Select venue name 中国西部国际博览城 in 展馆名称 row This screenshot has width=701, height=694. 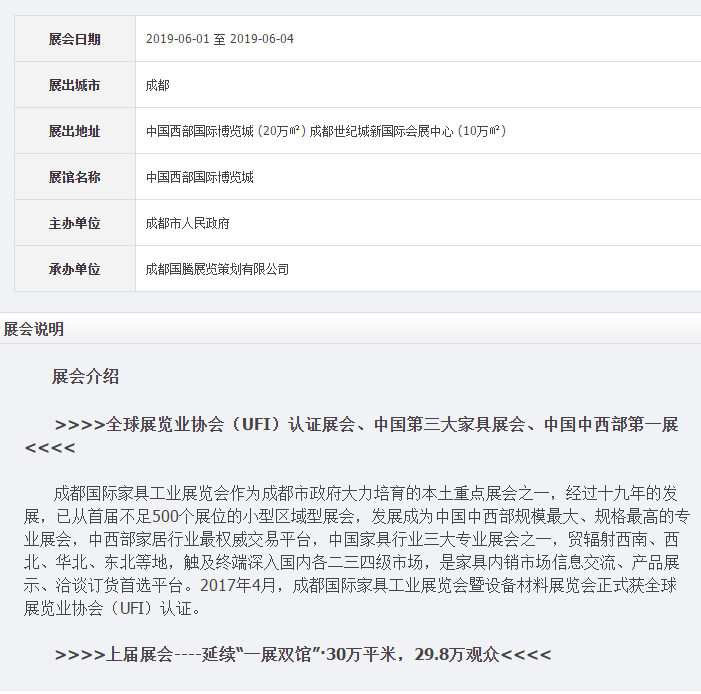tap(200, 177)
